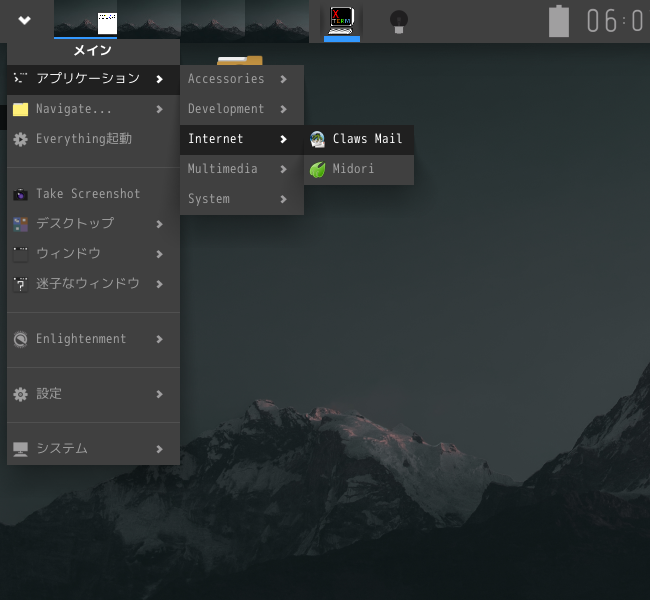Click the yellow Navigate folder icon
This screenshot has width=650, height=600.
click(x=20, y=109)
